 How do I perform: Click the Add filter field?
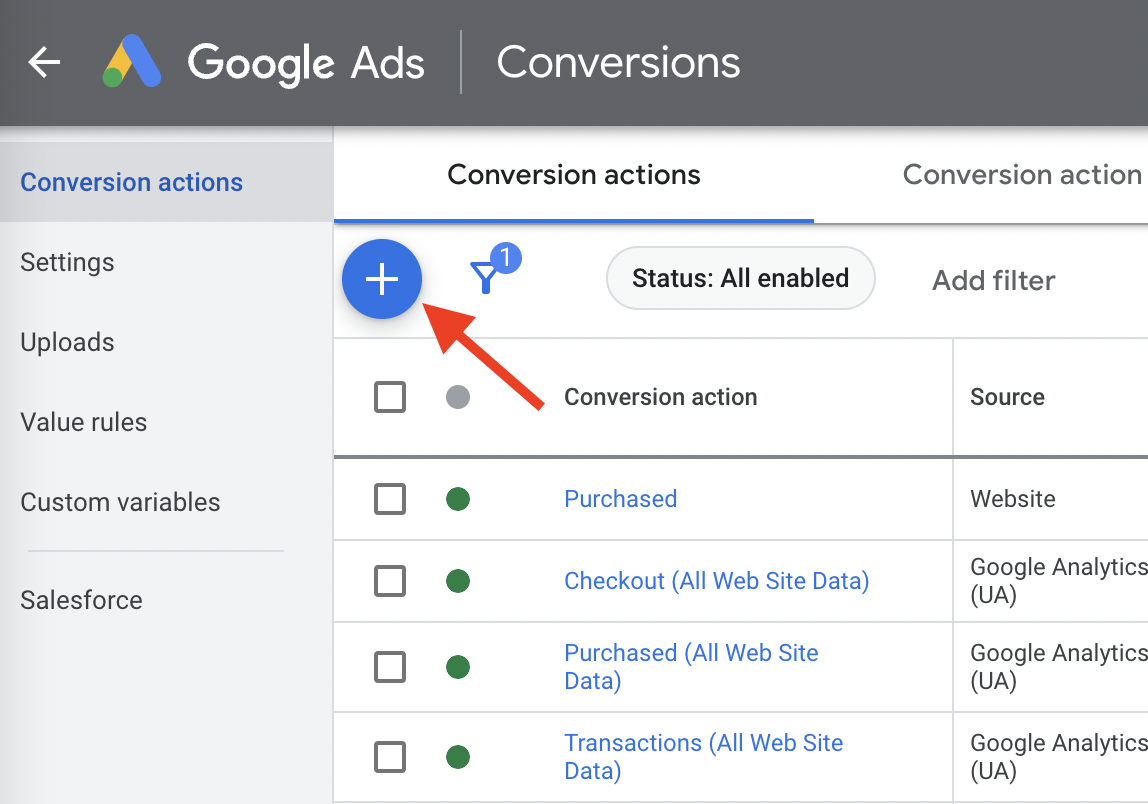click(994, 280)
